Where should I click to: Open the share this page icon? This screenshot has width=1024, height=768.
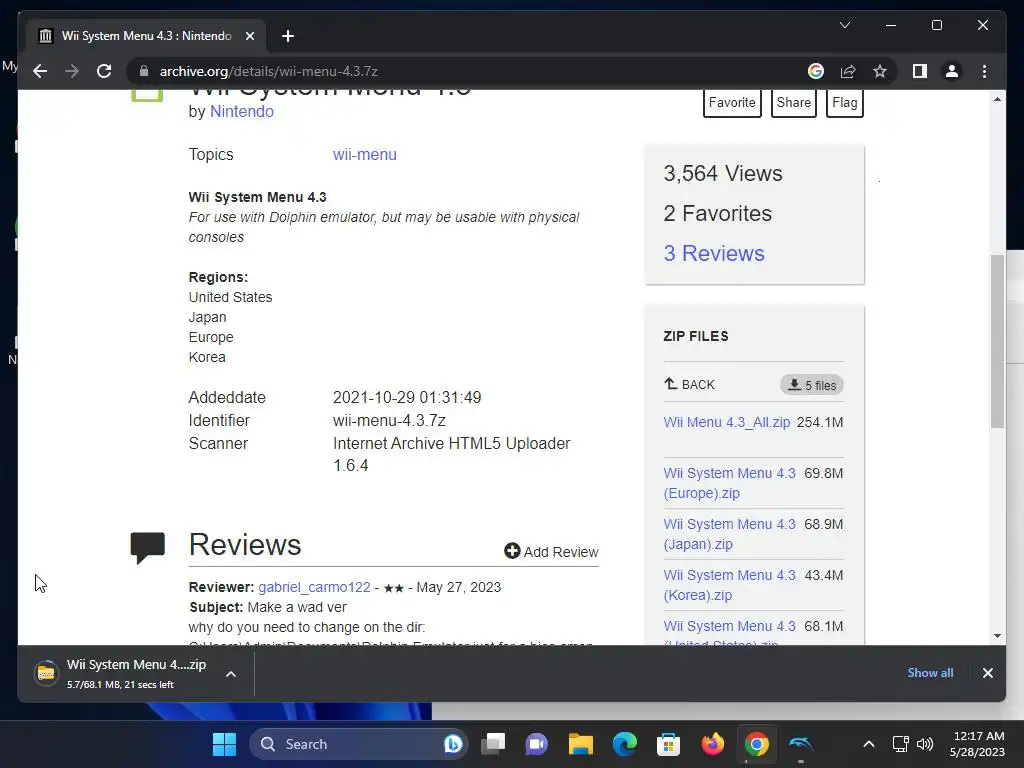tap(848, 71)
